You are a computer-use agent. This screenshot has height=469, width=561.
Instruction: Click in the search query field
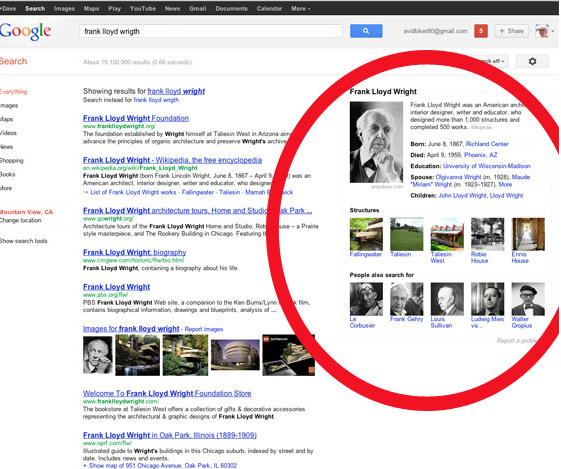click(210, 31)
